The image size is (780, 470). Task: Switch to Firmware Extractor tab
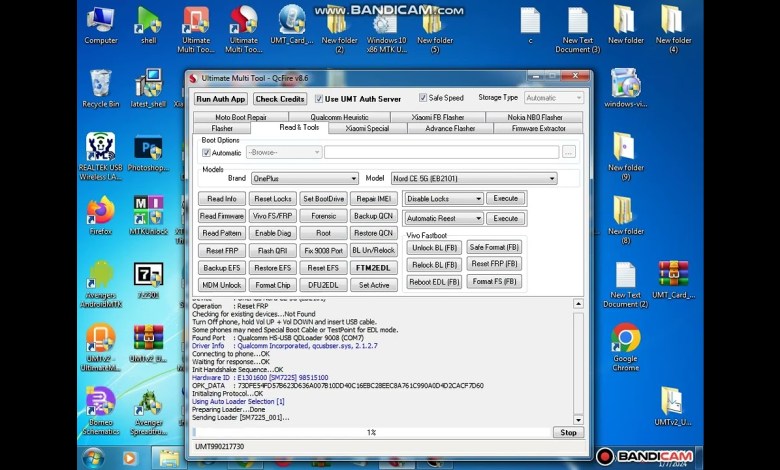click(x=539, y=128)
